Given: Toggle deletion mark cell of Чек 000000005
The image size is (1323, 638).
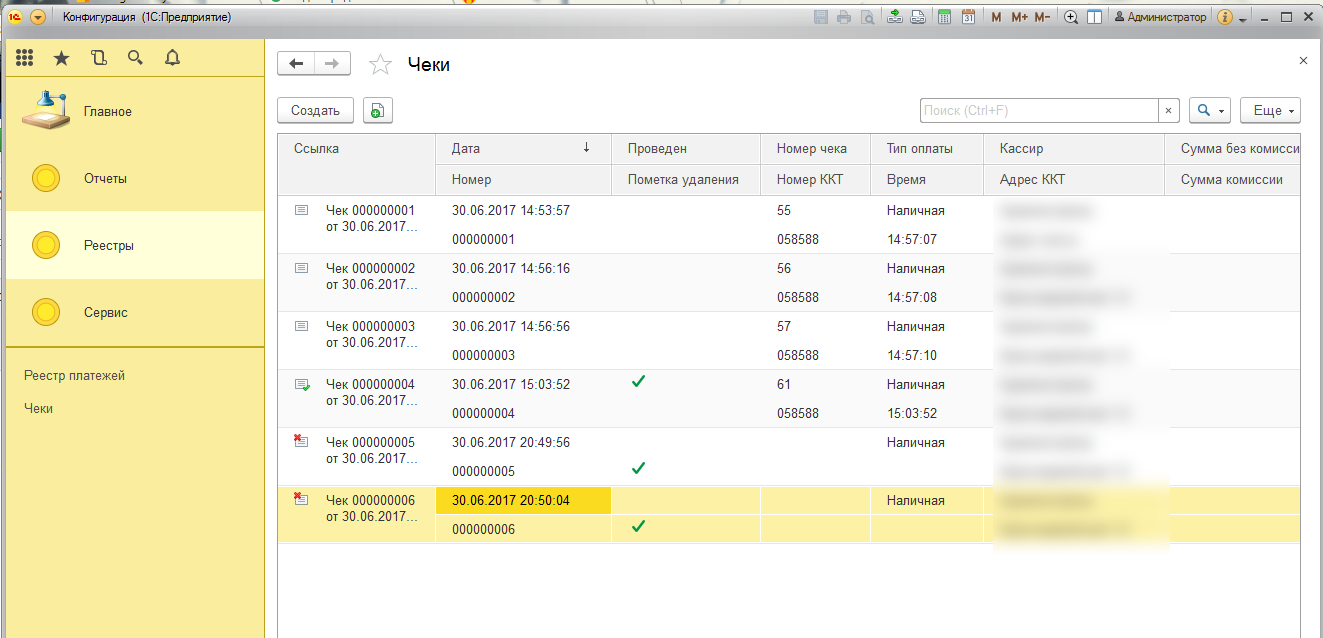Looking at the screenshot, I should click(638, 469).
